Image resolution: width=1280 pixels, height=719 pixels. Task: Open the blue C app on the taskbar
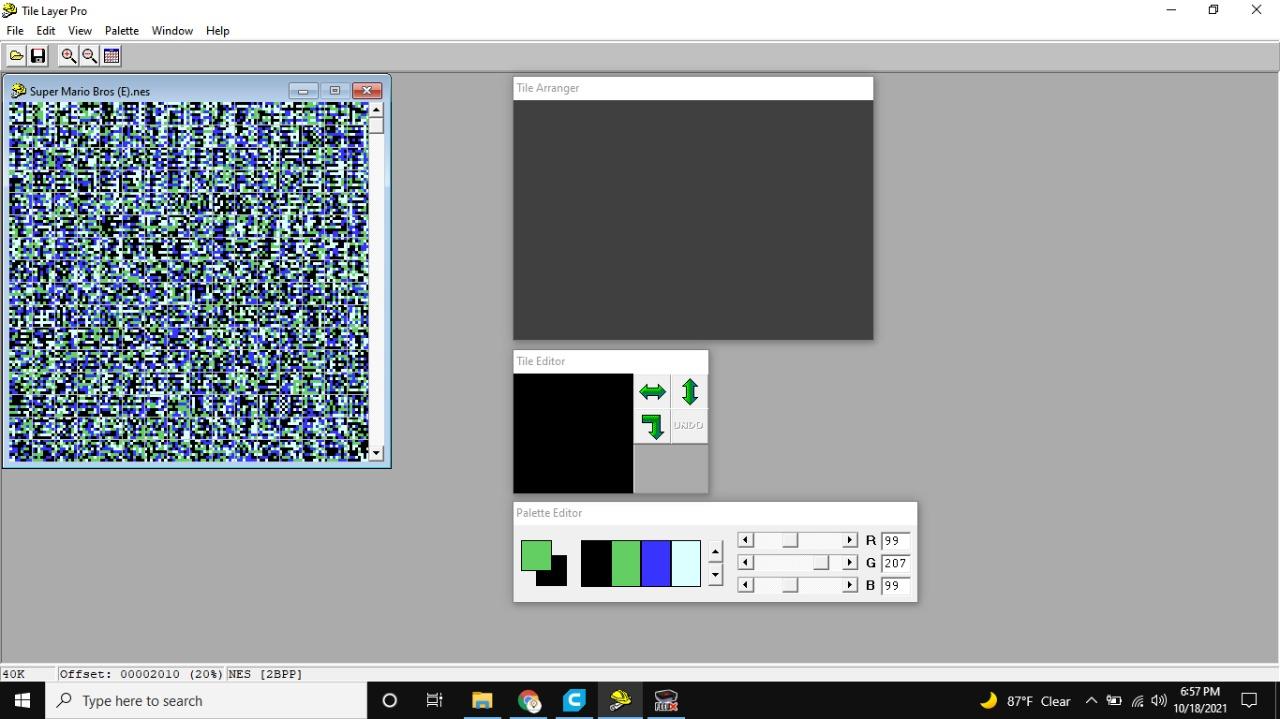(x=574, y=700)
